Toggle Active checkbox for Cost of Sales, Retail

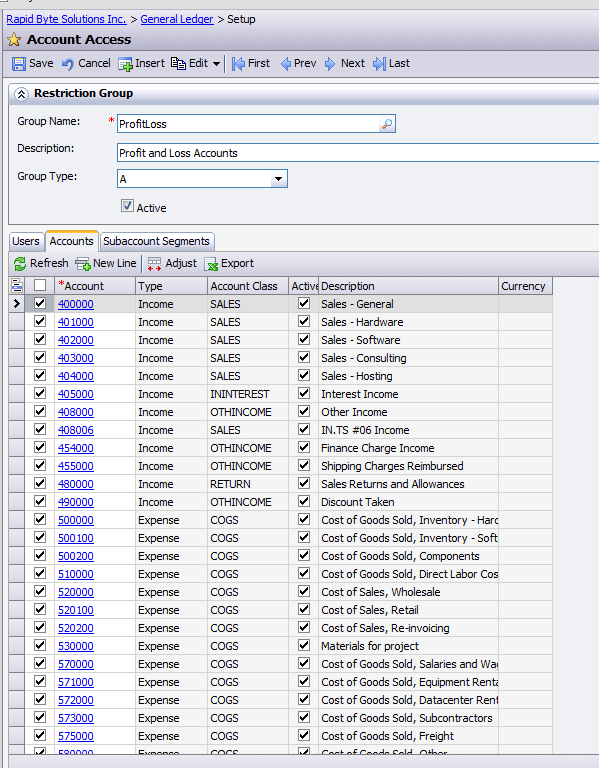(x=304, y=609)
